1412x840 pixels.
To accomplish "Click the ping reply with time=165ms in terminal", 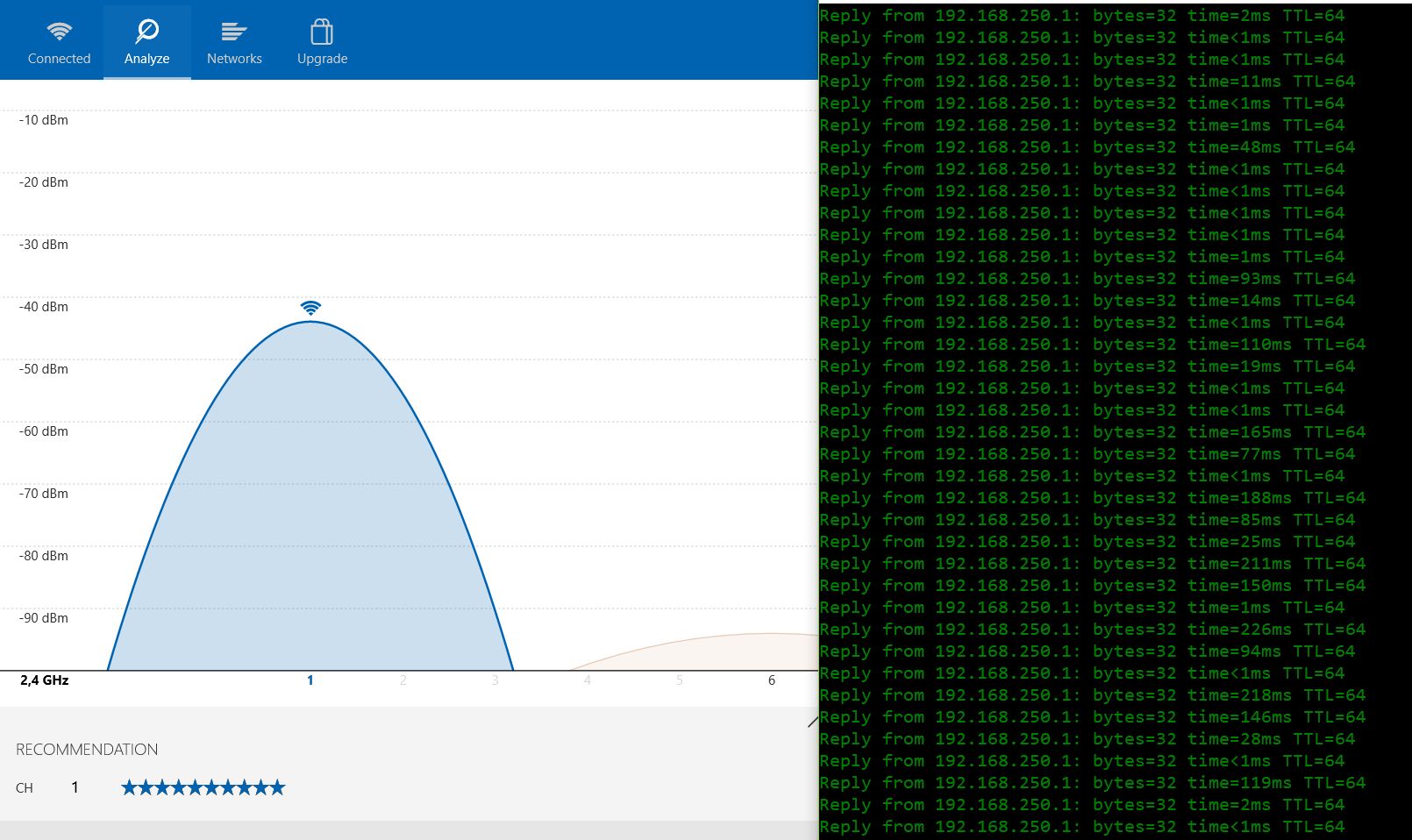I will (1093, 432).
